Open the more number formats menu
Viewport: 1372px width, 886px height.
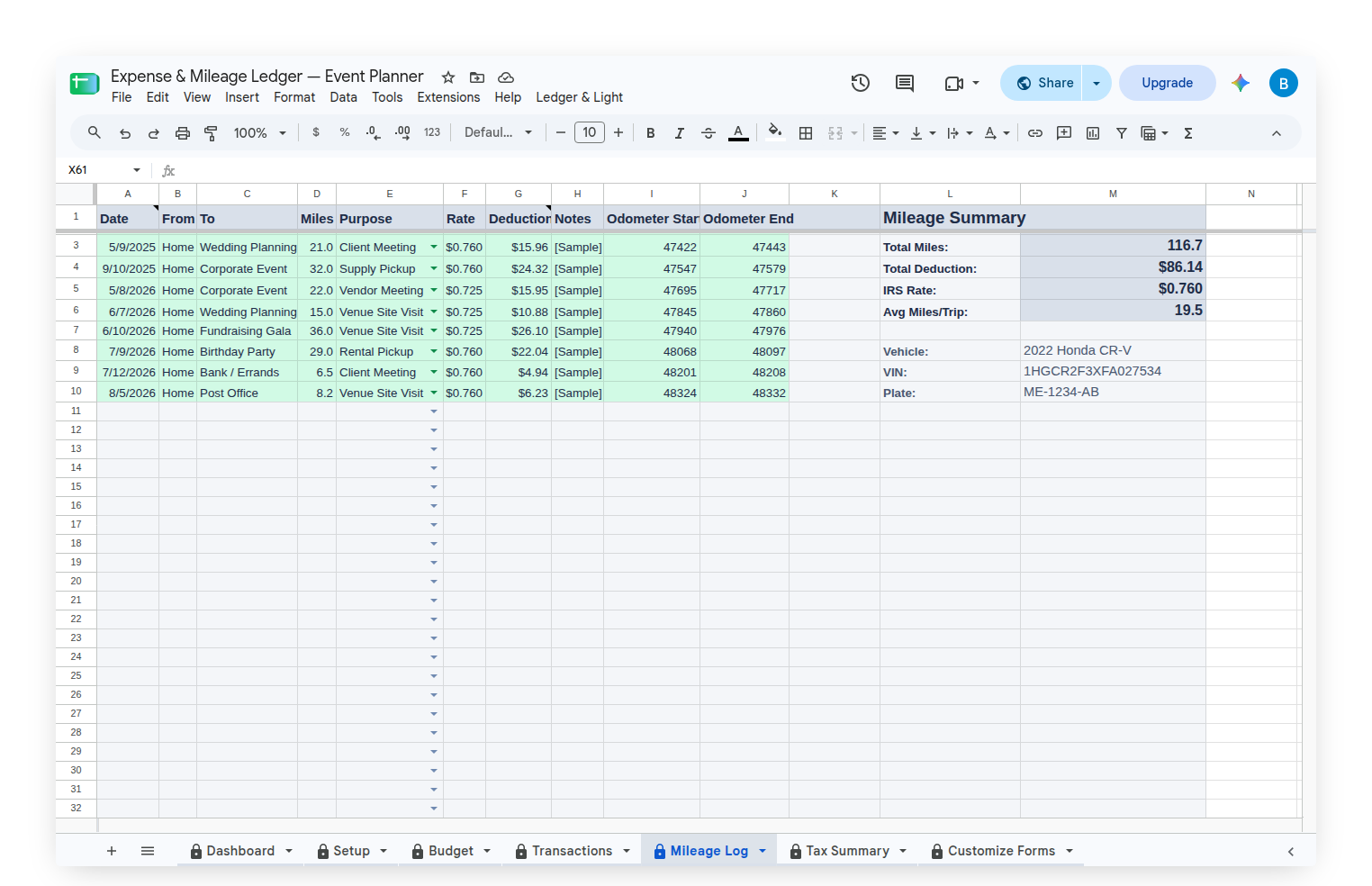click(x=432, y=132)
